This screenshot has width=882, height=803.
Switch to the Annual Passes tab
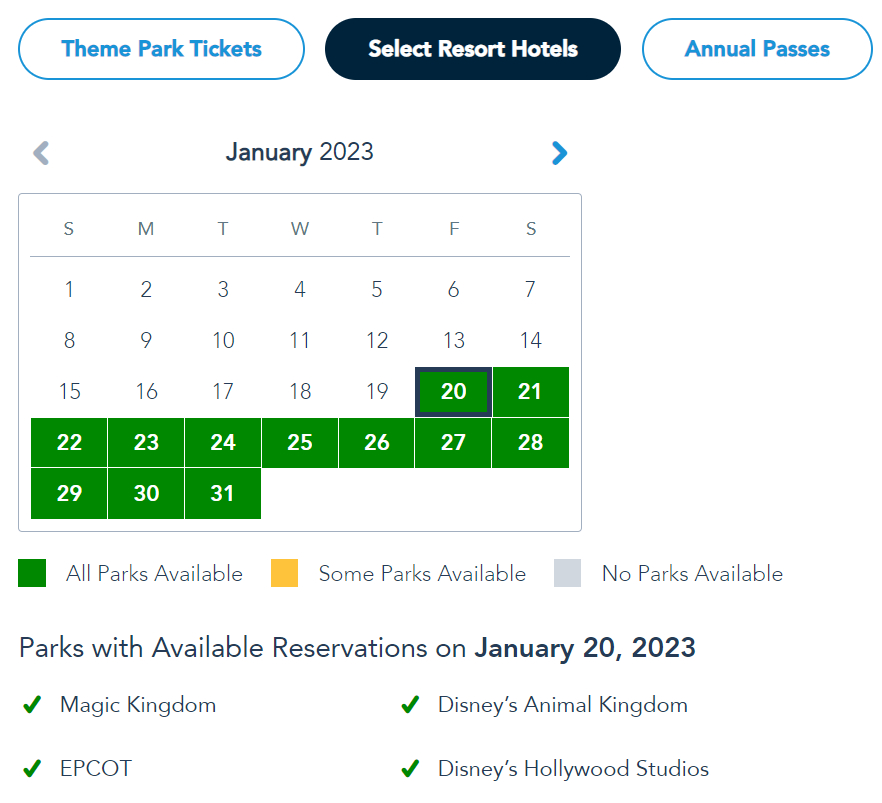tap(757, 49)
